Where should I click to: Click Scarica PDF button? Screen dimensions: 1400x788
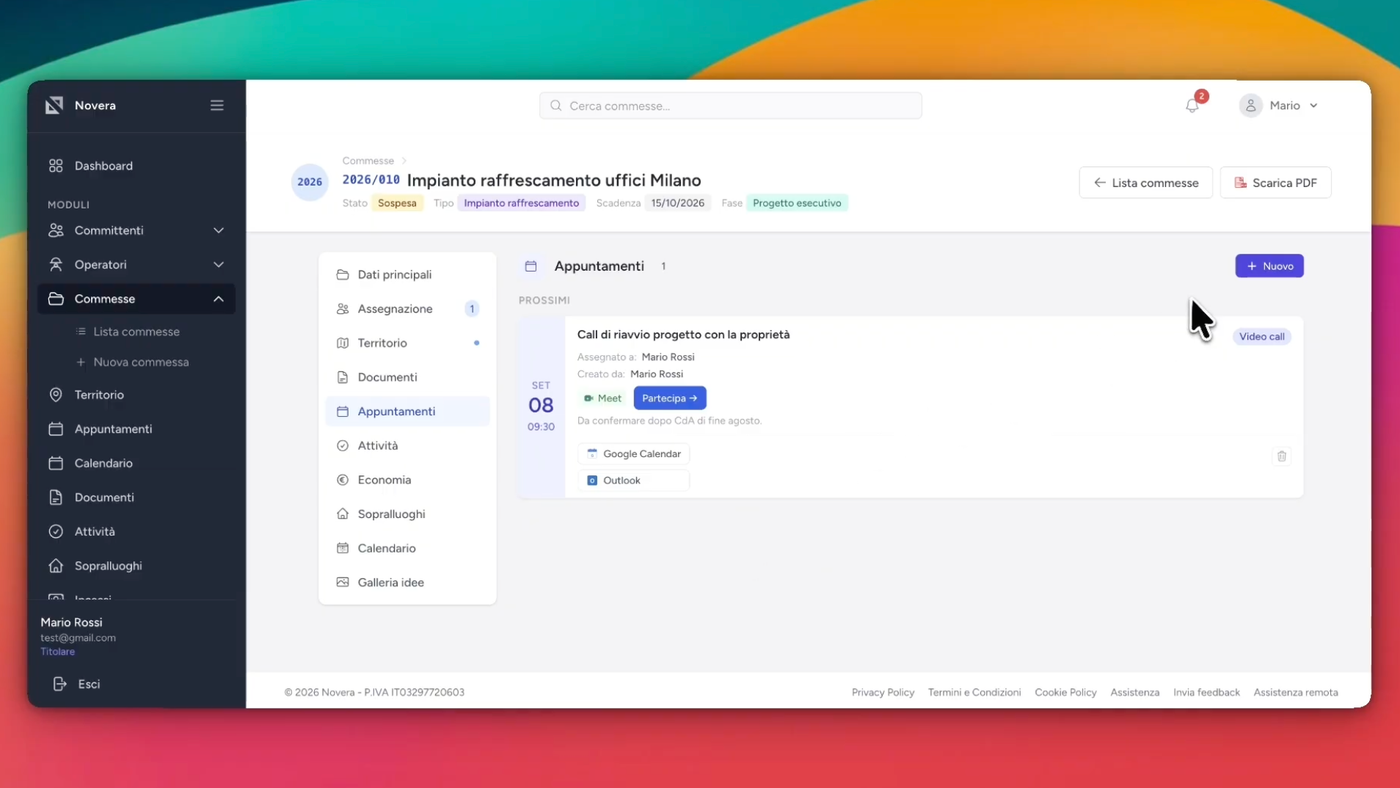(1275, 183)
